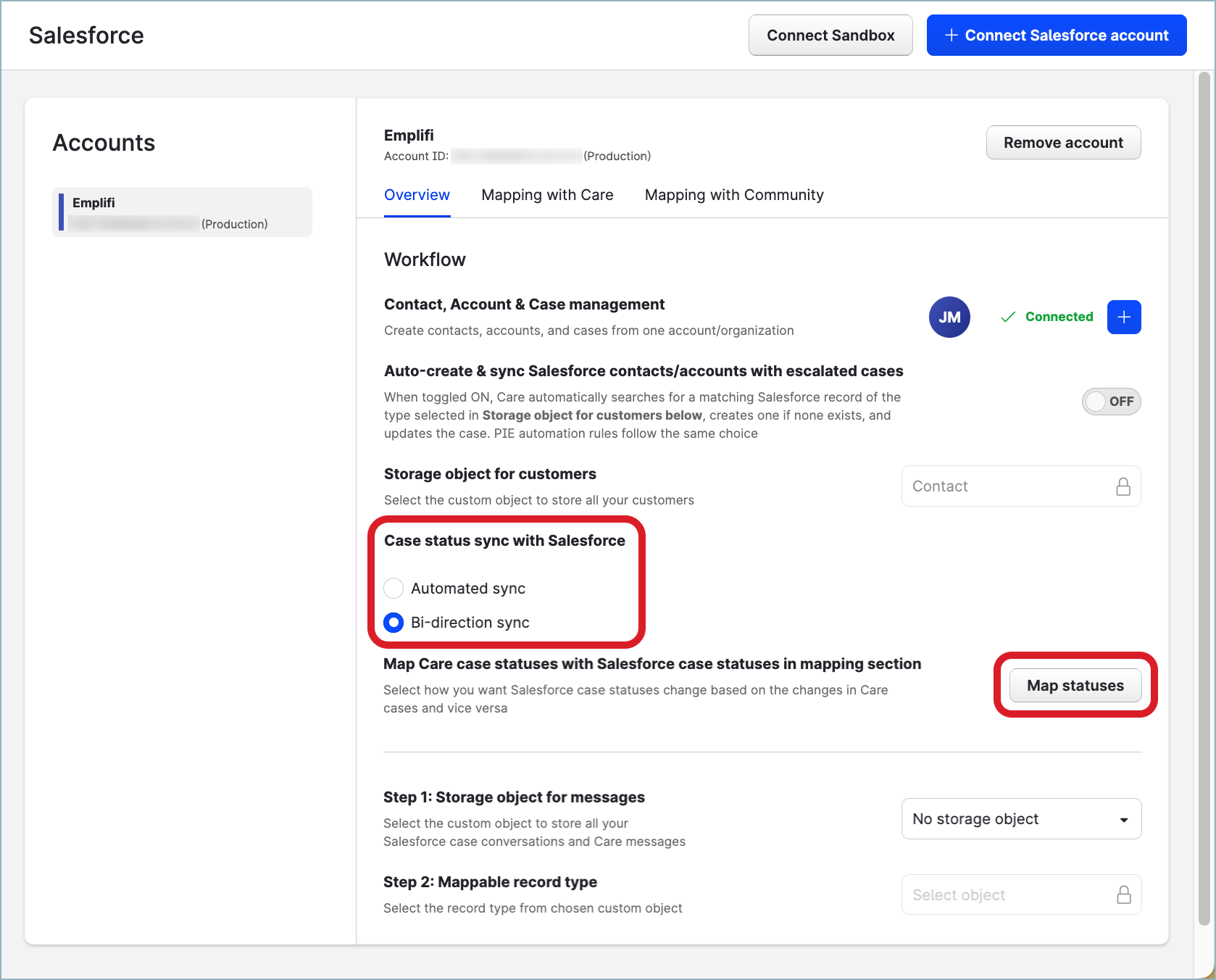
Task: Click the Contact, Account & Case management title
Action: pyautogui.click(x=524, y=304)
